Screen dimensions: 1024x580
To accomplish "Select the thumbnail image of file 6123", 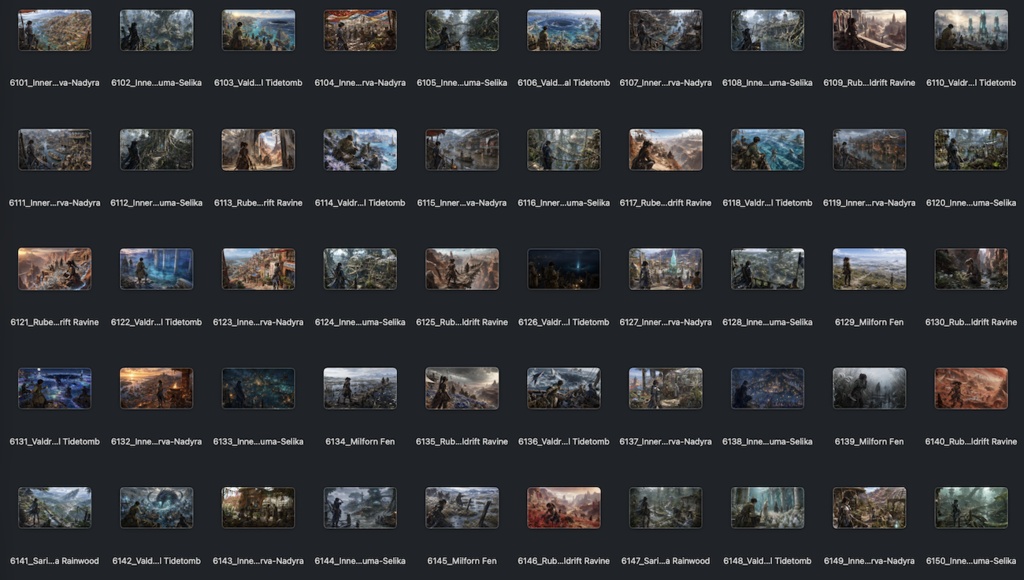I will [x=259, y=269].
